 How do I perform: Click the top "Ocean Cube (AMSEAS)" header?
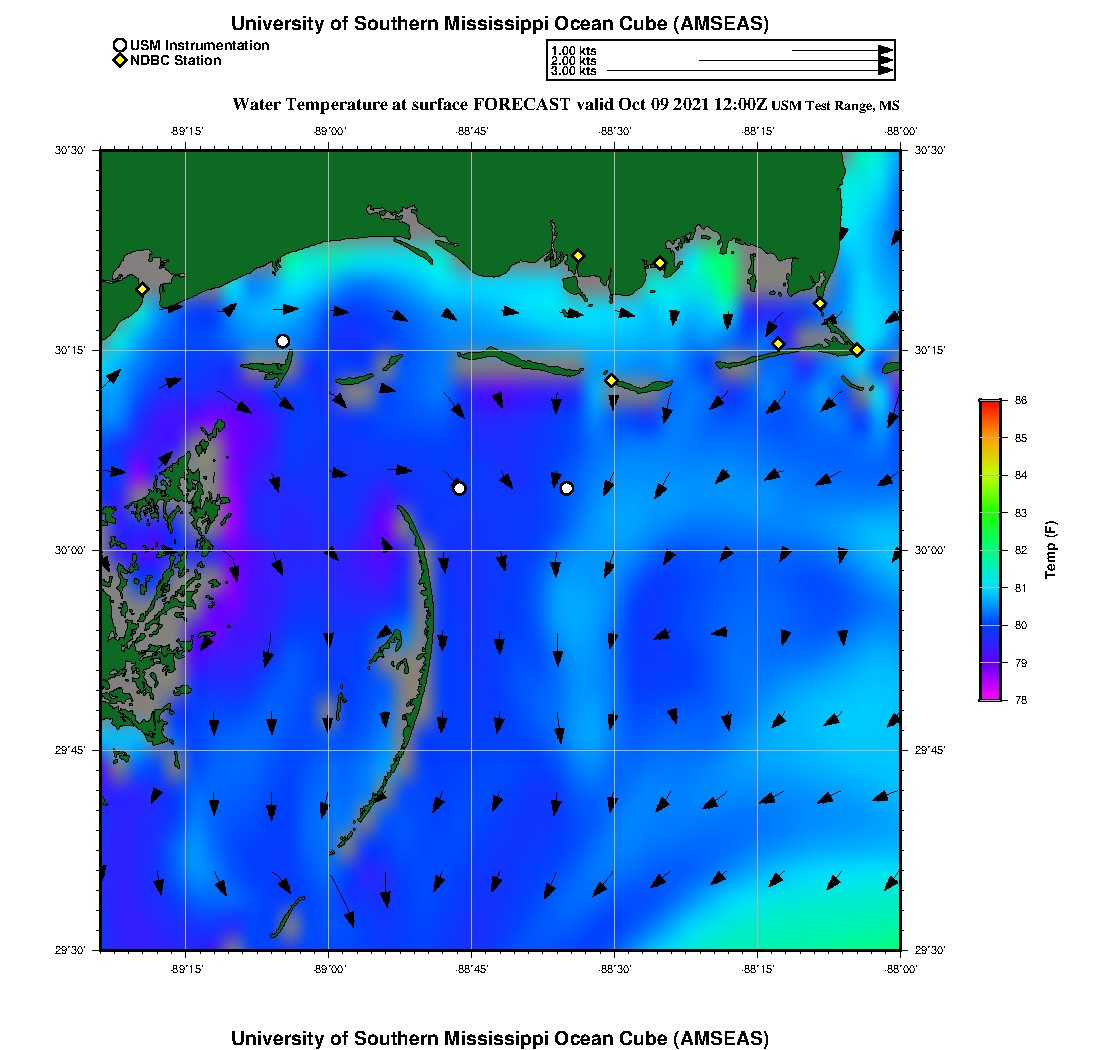tap(500, 24)
